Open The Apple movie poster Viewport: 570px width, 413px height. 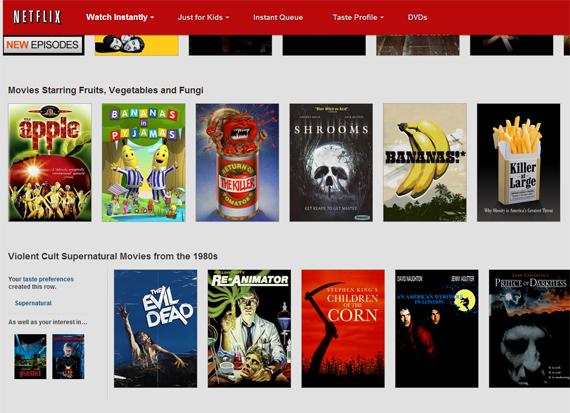pos(50,163)
